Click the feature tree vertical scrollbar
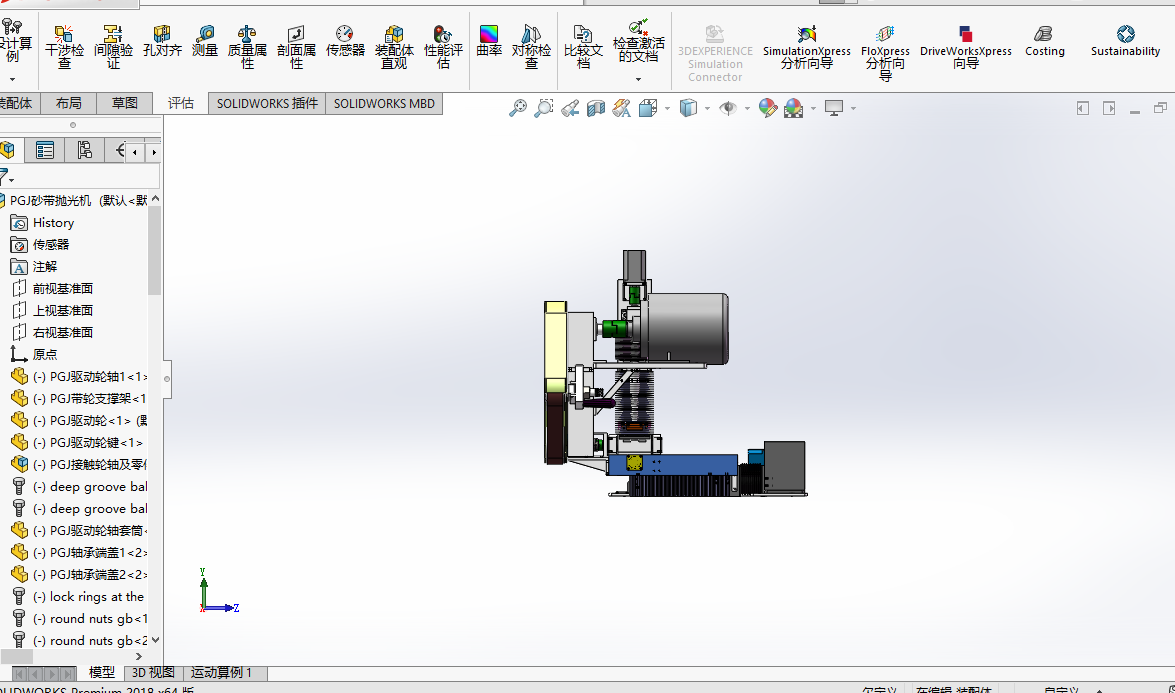The width and height of the screenshot is (1175, 693). pos(154,251)
